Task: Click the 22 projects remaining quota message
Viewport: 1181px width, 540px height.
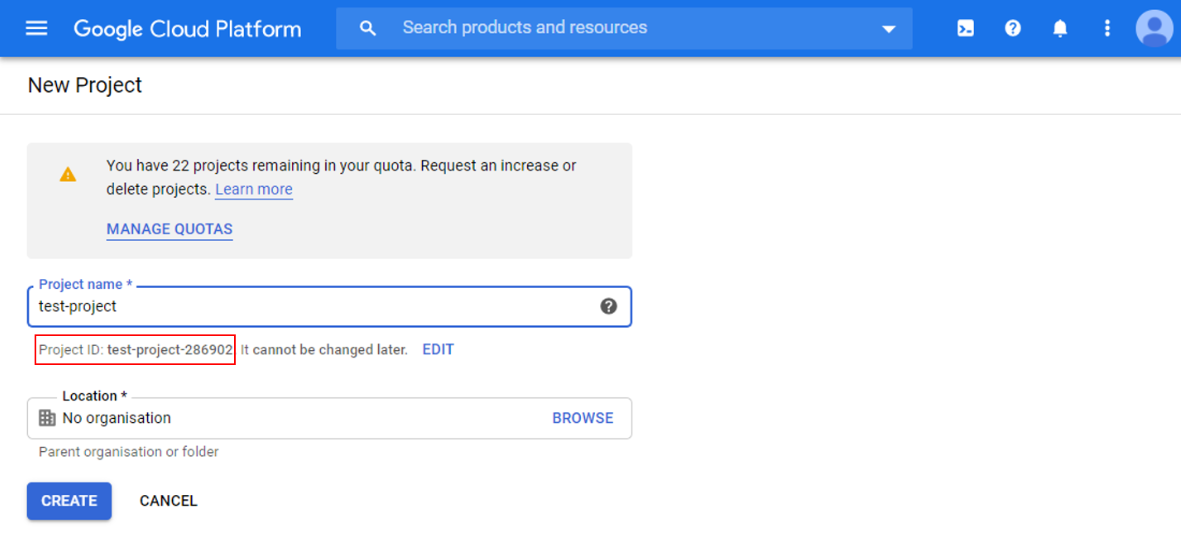Action: pos(342,177)
